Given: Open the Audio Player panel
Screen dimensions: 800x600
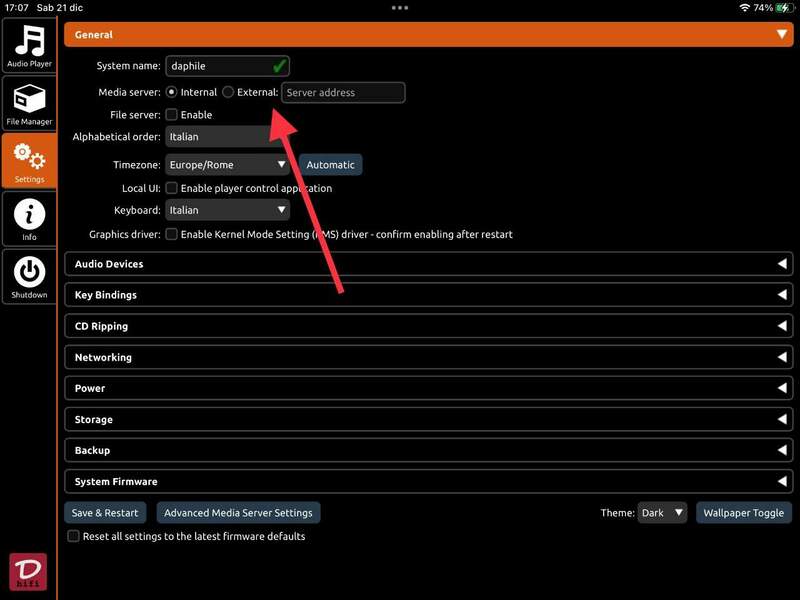Looking at the screenshot, I should (x=29, y=46).
